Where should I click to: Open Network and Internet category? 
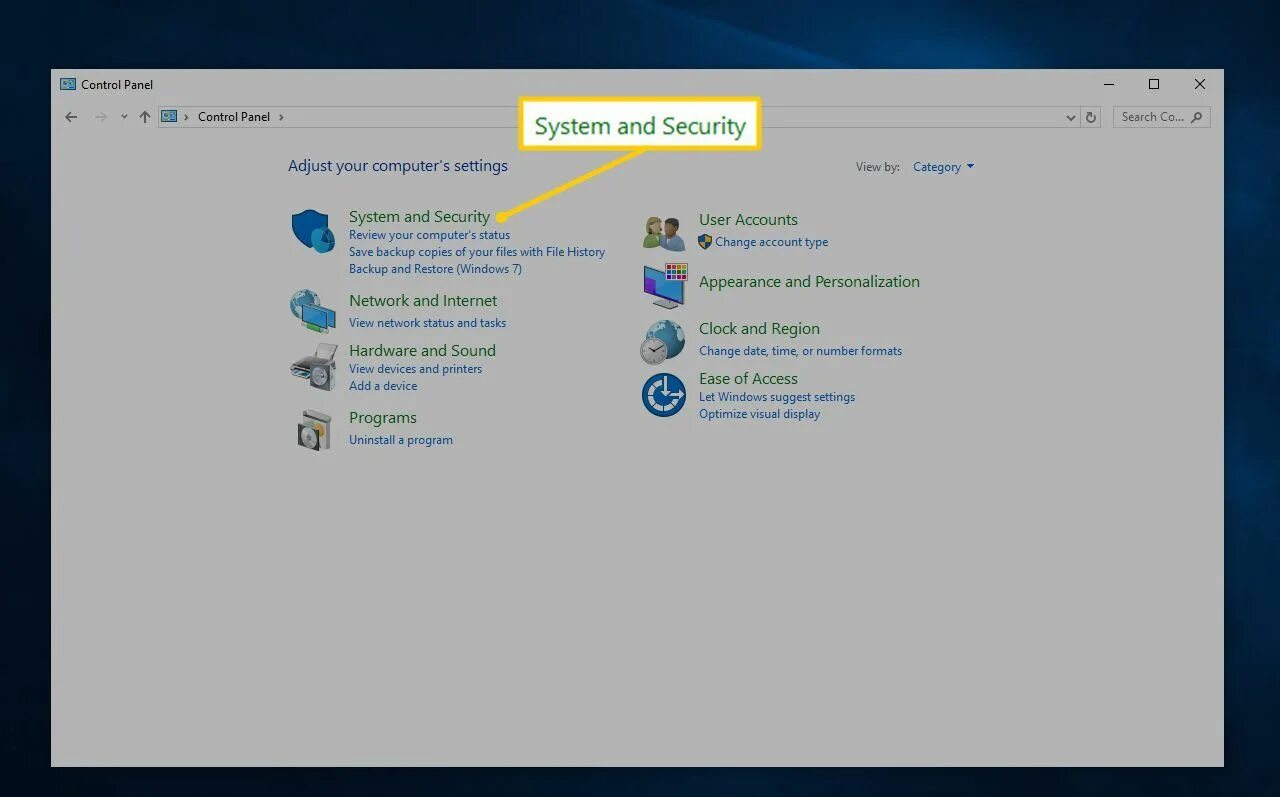coord(423,301)
